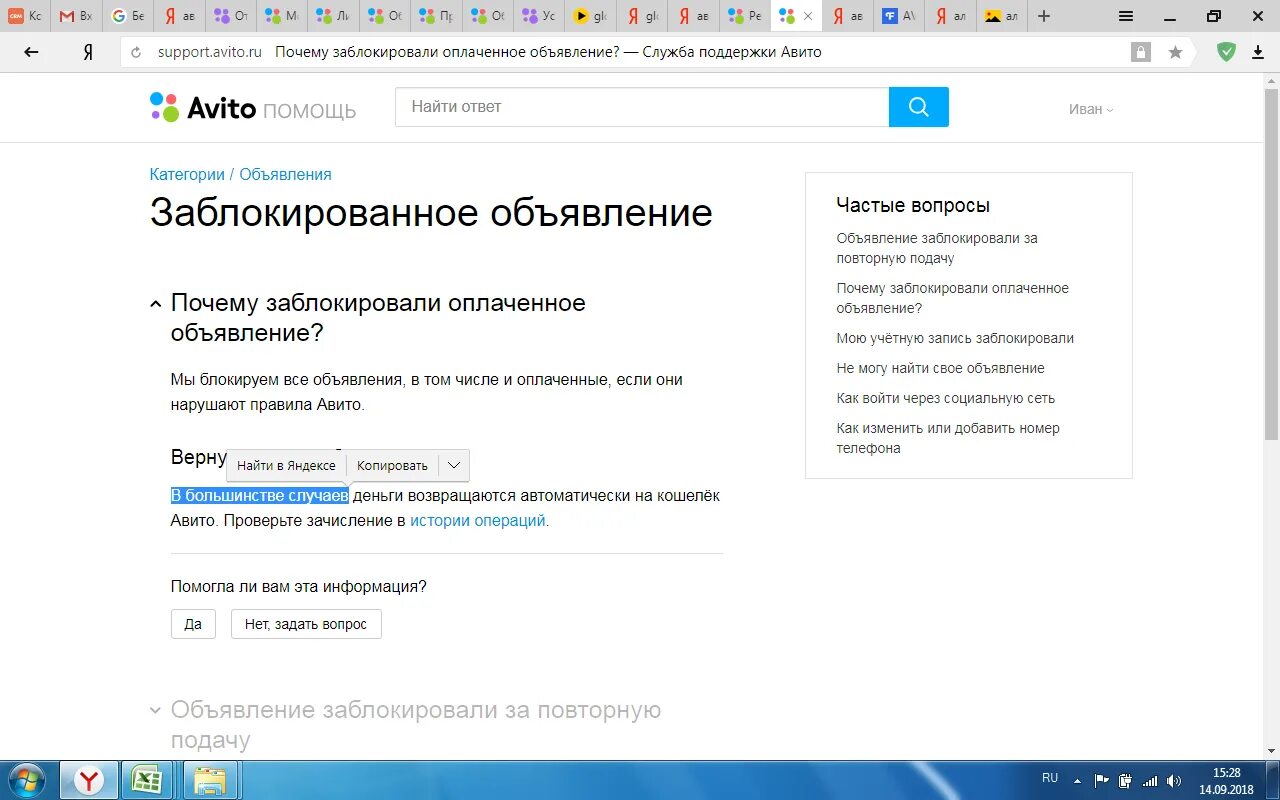Switch to the Gmail 'Вх' tab
This screenshot has width=1280, height=800.
coord(76,16)
